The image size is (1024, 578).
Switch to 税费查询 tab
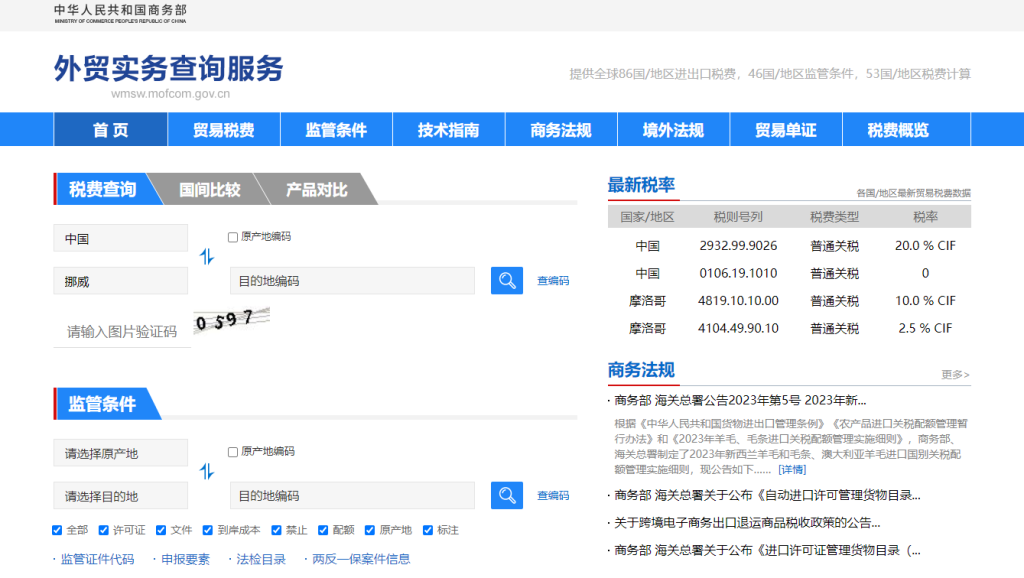point(103,189)
